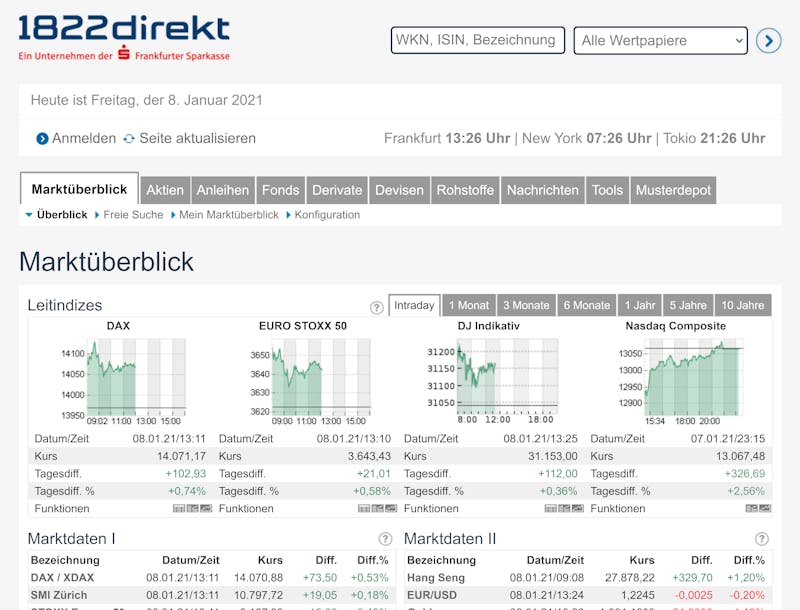This screenshot has width=800, height=610.
Task: Click the DAX intraday chart thumbnail
Action: pos(122,380)
